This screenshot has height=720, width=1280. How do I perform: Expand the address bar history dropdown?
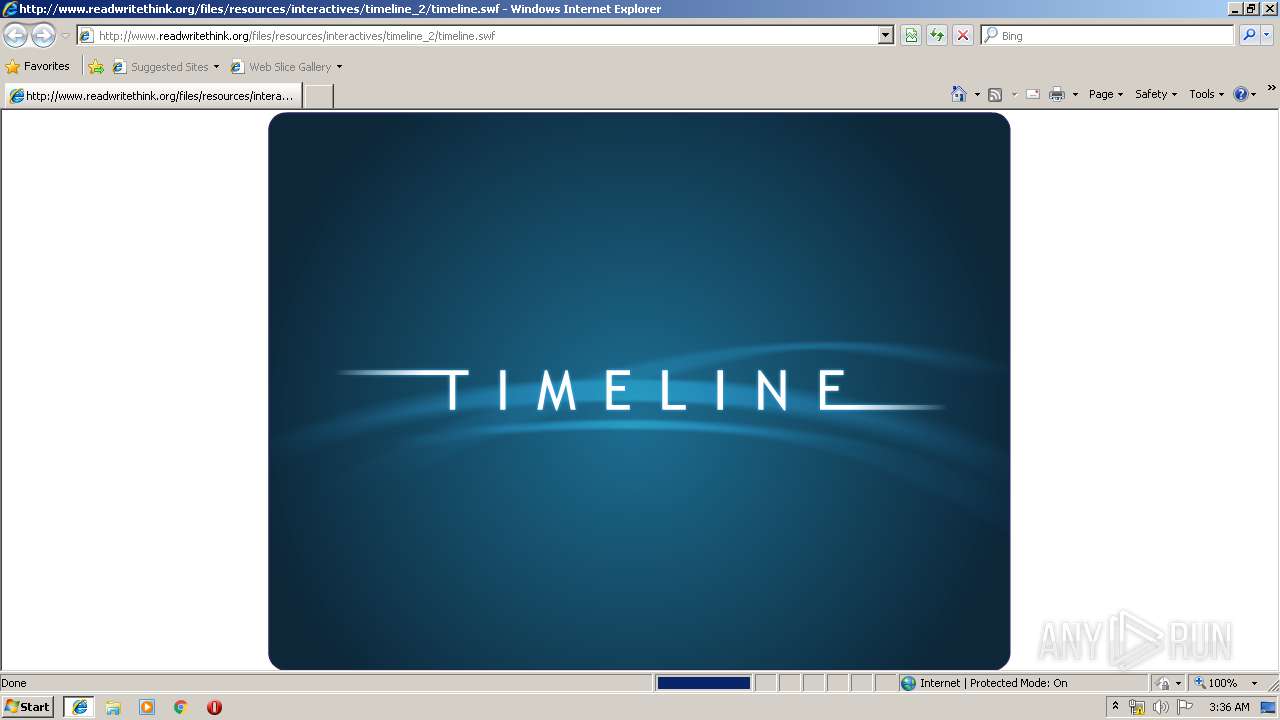tap(885, 35)
